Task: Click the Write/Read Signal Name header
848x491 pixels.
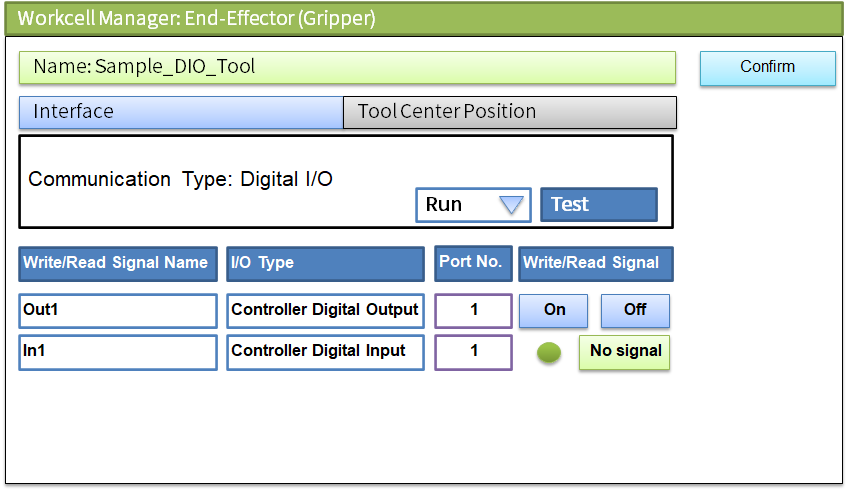Action: pos(117,263)
